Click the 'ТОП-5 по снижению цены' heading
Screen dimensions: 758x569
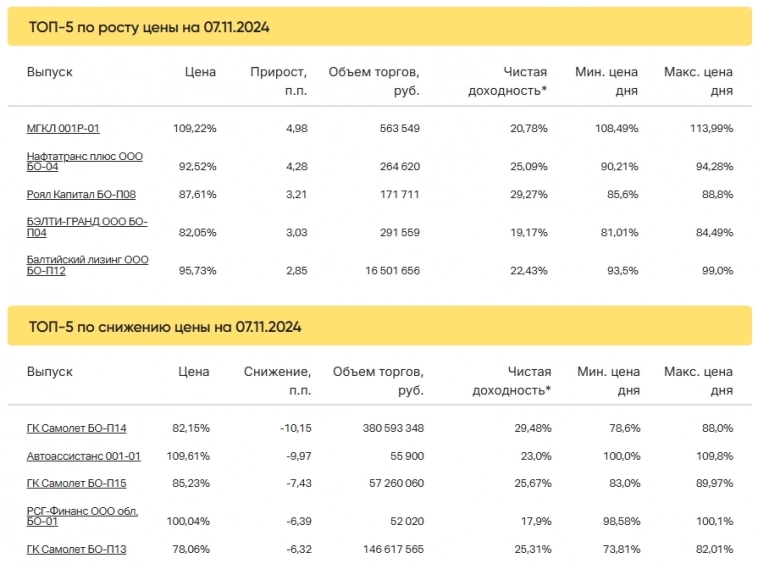point(165,327)
